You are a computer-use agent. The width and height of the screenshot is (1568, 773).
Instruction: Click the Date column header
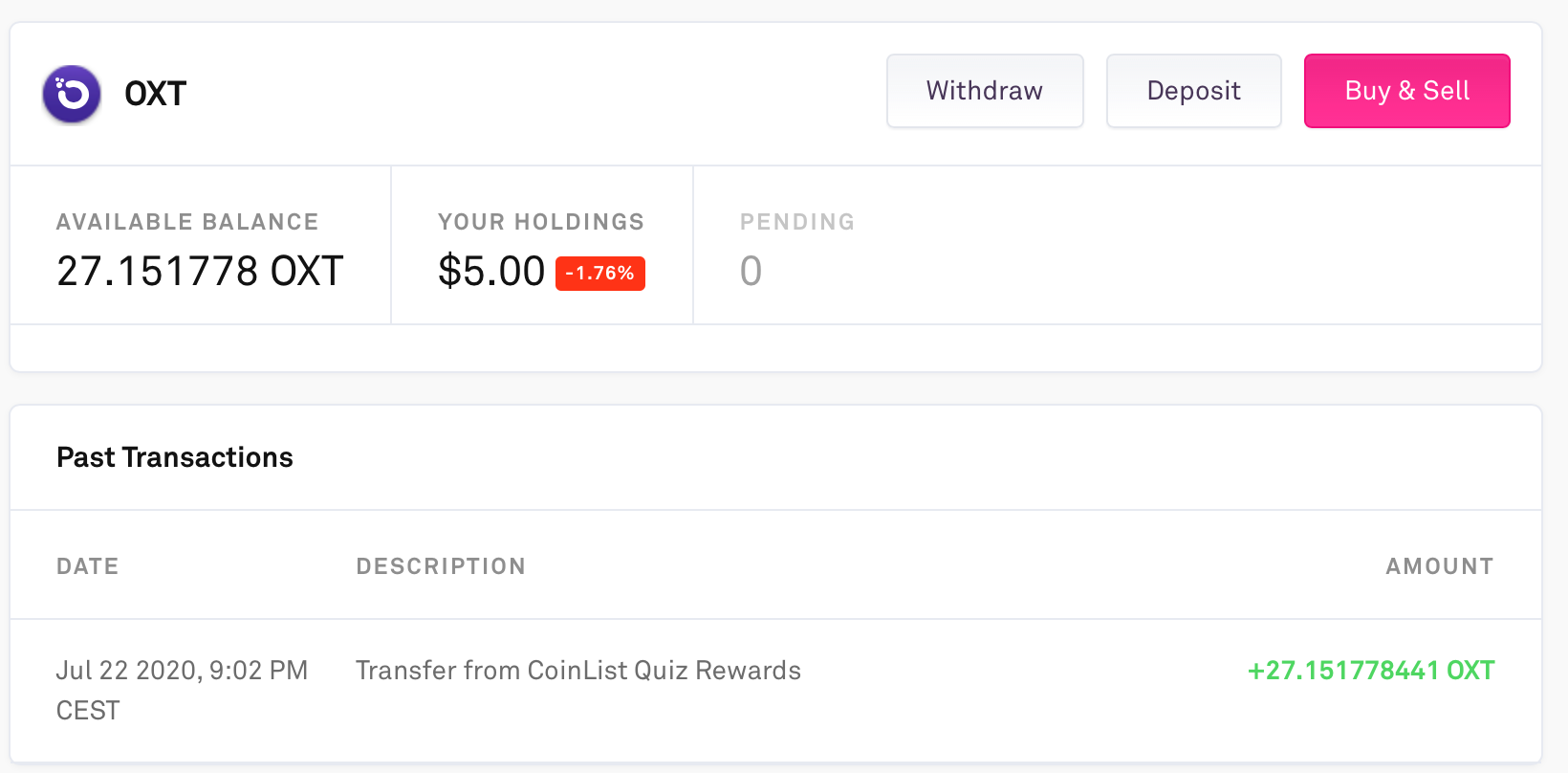(x=87, y=566)
